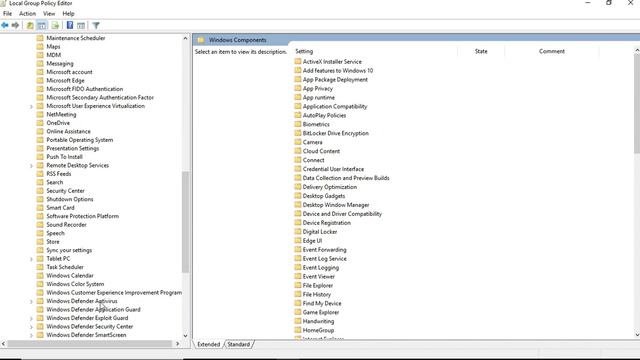Click the folder icon next to Game Explorer
Viewport: 640px width, 360px height.
click(x=298, y=312)
